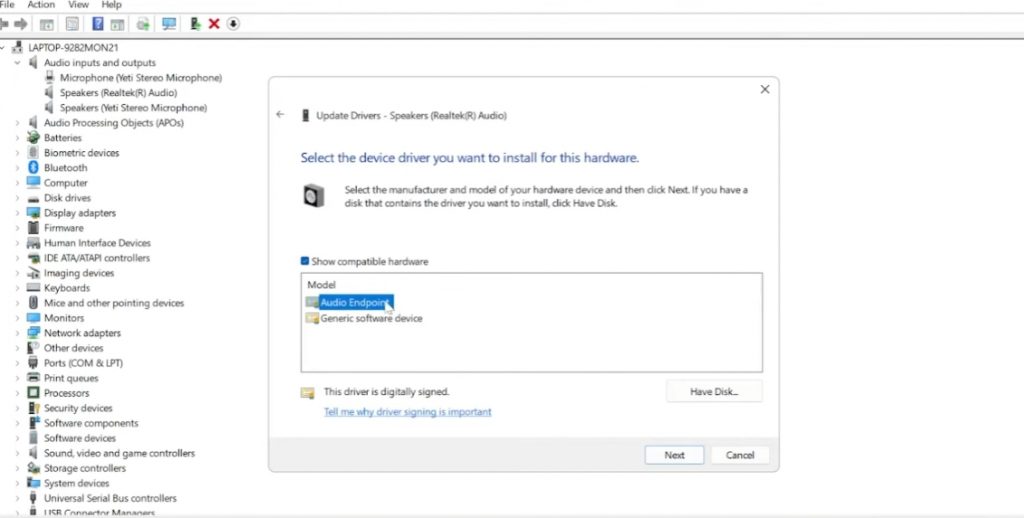Screen dimensions: 1024x518
Task: Click the Firmware category icon
Action: click(x=33, y=228)
